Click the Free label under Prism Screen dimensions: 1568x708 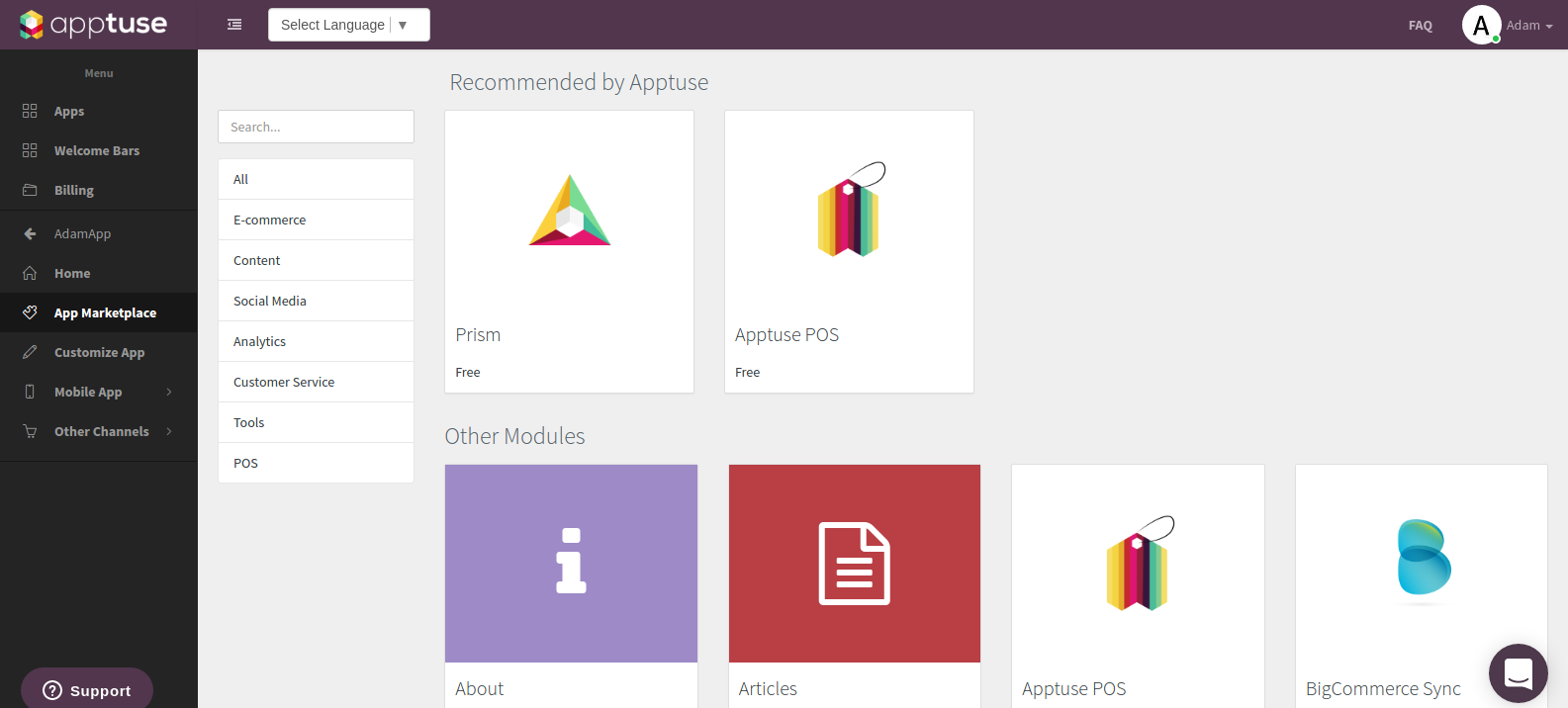(x=468, y=373)
